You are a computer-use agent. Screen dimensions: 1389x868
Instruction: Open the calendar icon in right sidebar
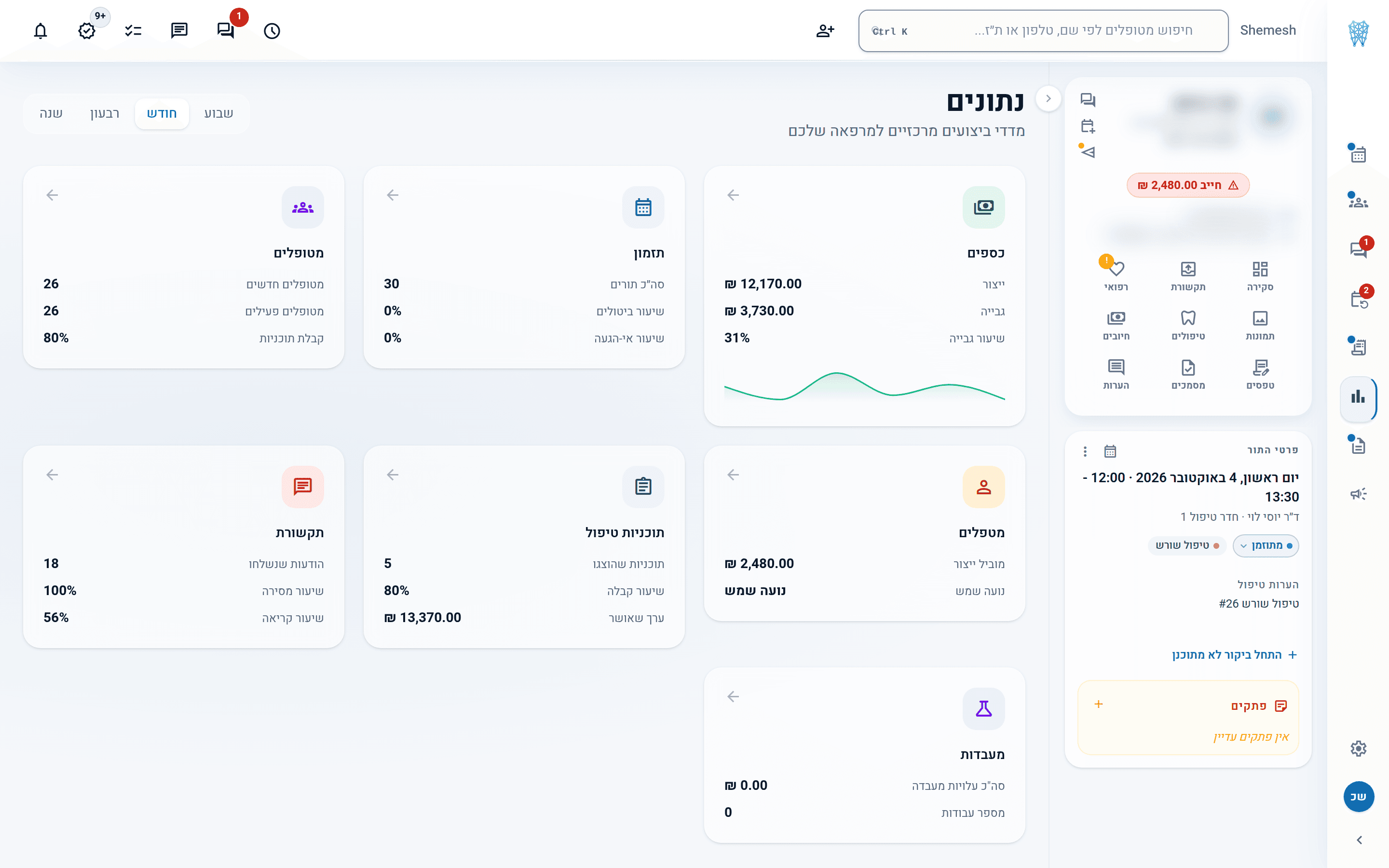point(1358,154)
